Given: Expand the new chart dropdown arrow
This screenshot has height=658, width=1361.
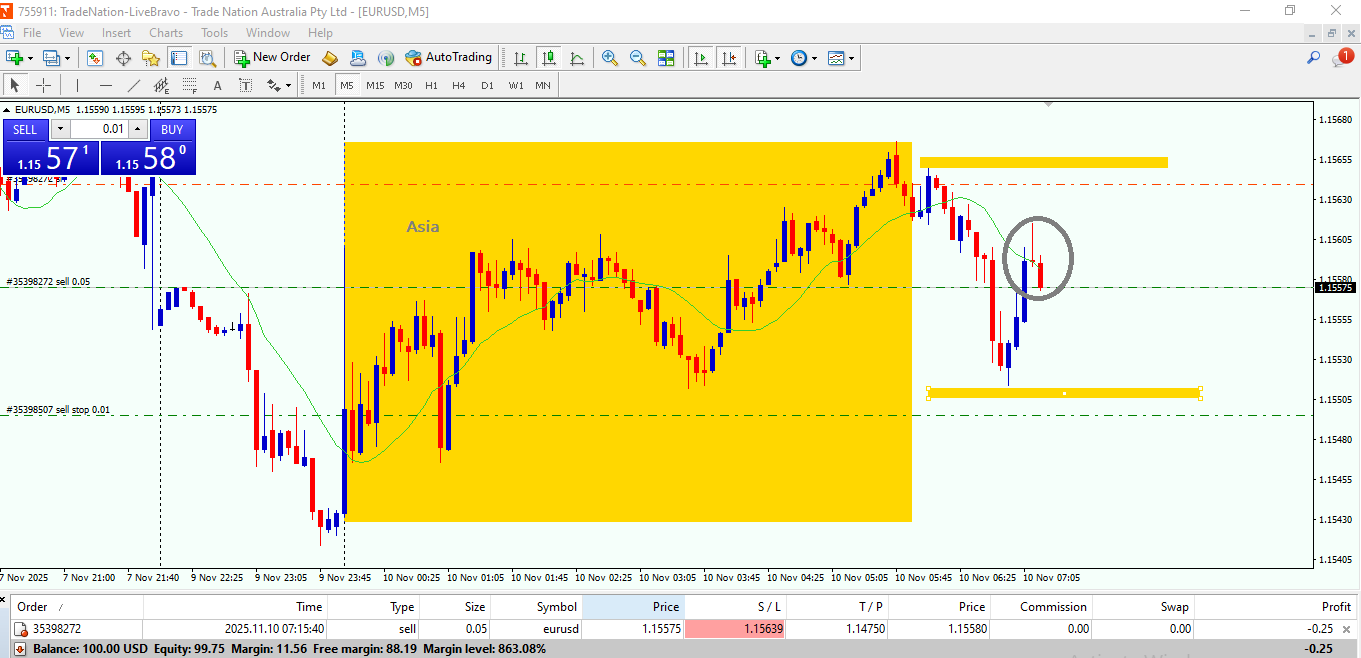Looking at the screenshot, I should pos(31,58).
